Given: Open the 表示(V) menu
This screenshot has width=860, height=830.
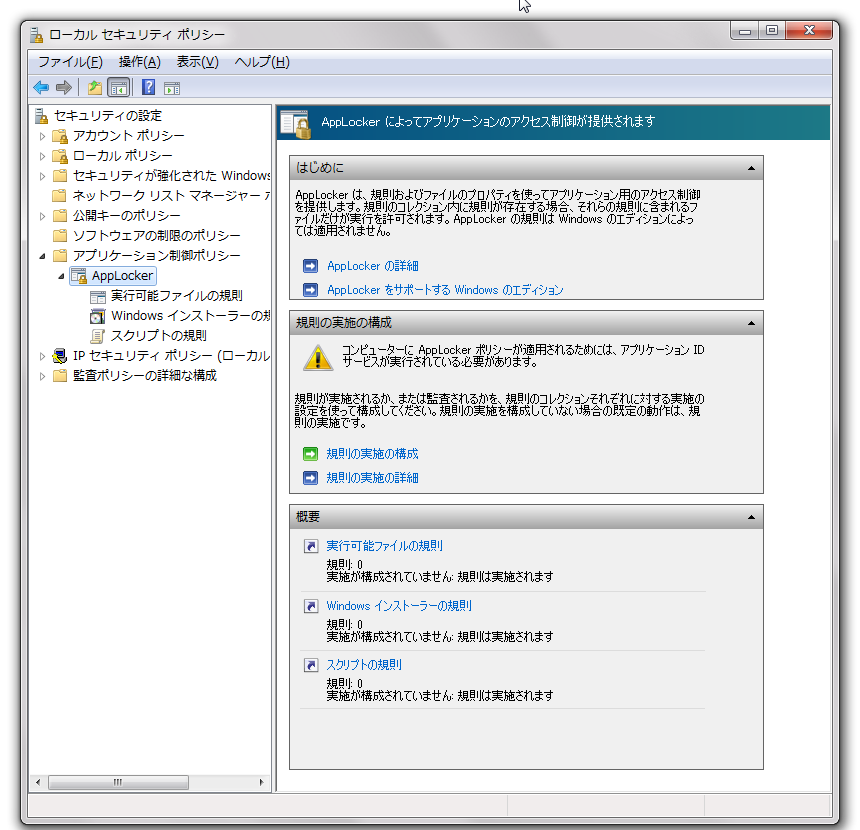Looking at the screenshot, I should click(197, 62).
